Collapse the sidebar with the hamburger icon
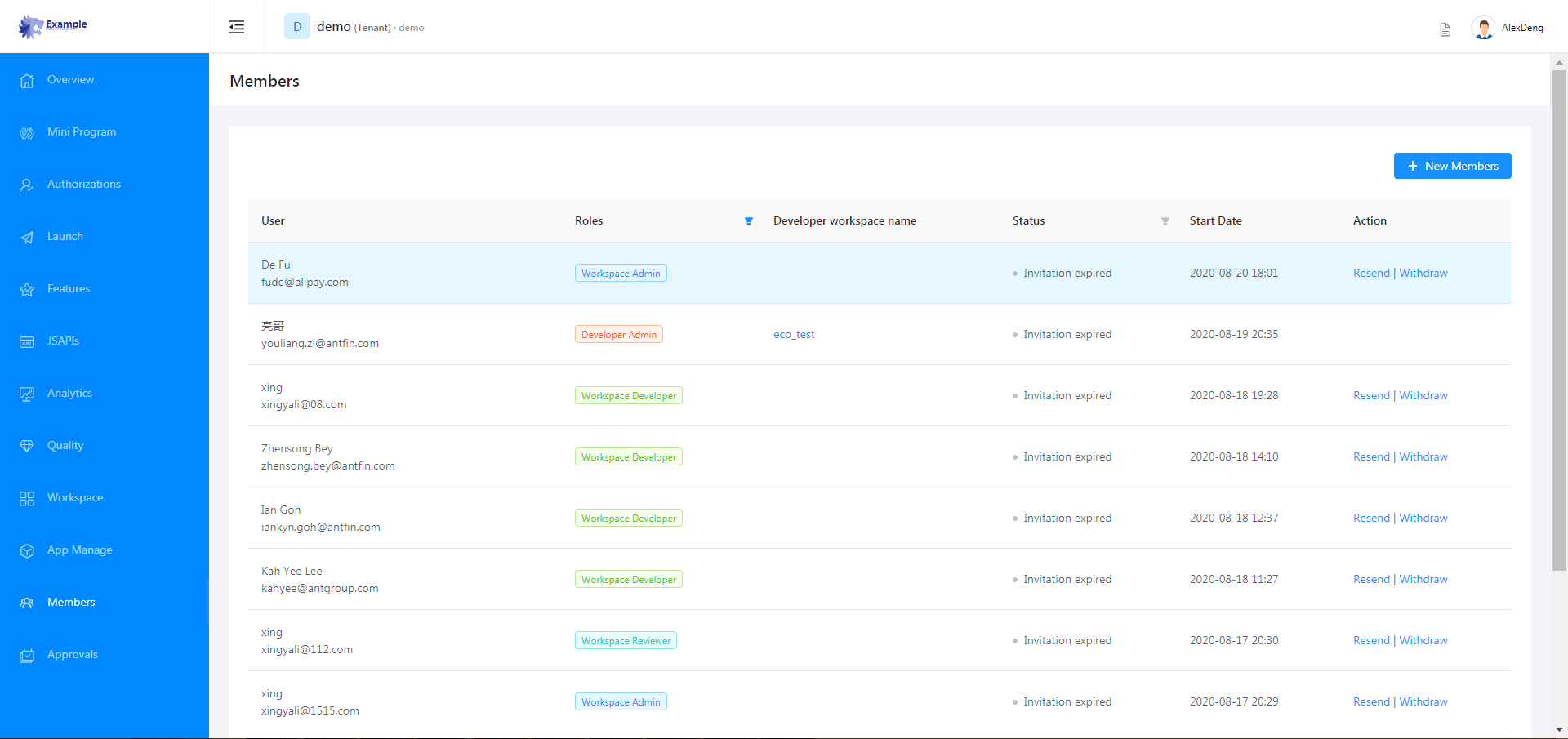This screenshot has width=1568, height=739. coord(237,27)
